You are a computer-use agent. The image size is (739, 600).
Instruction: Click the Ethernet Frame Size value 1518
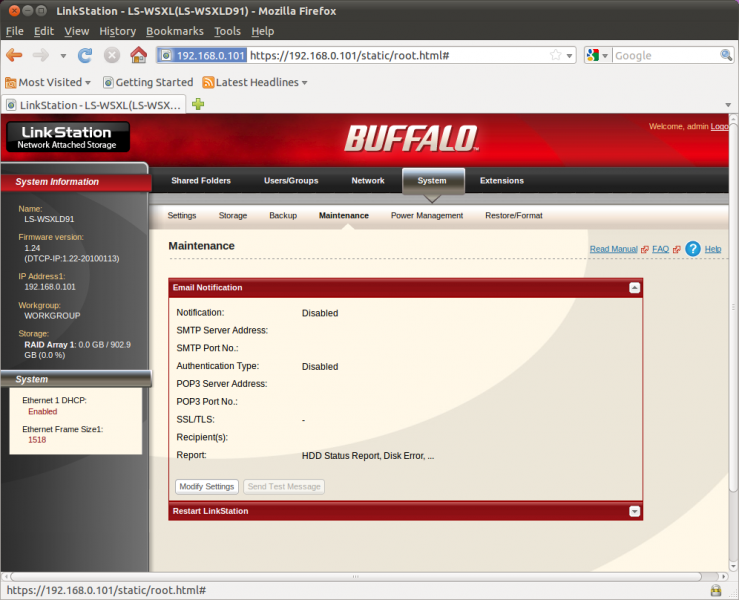point(37,440)
